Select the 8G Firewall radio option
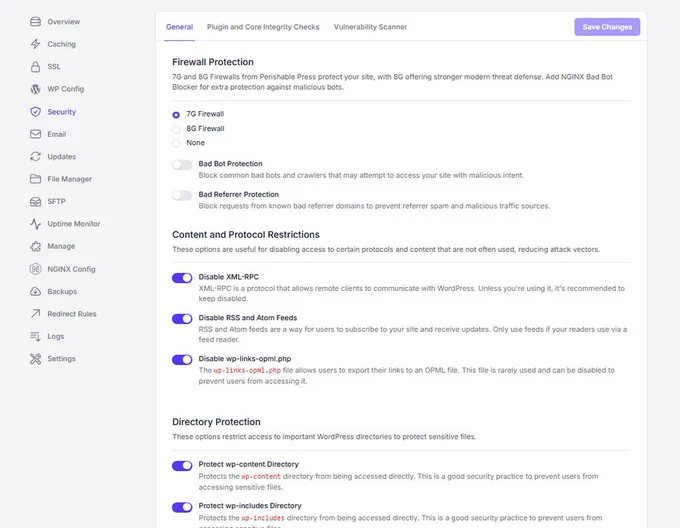The height and width of the screenshot is (528, 680). 176,129
